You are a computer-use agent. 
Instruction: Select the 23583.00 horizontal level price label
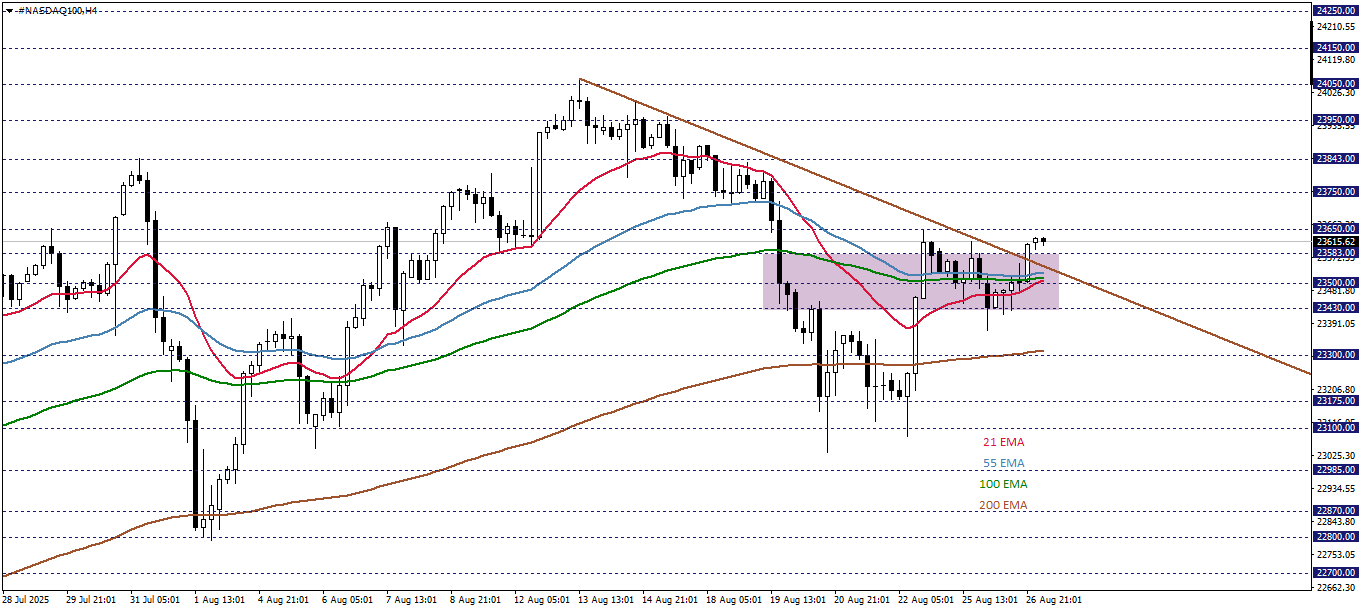(1336, 254)
